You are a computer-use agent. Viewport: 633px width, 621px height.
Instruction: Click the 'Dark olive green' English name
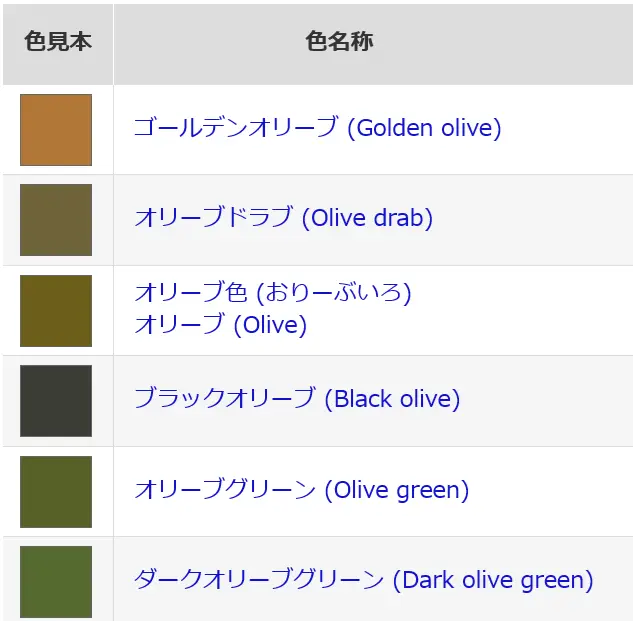click(x=493, y=581)
